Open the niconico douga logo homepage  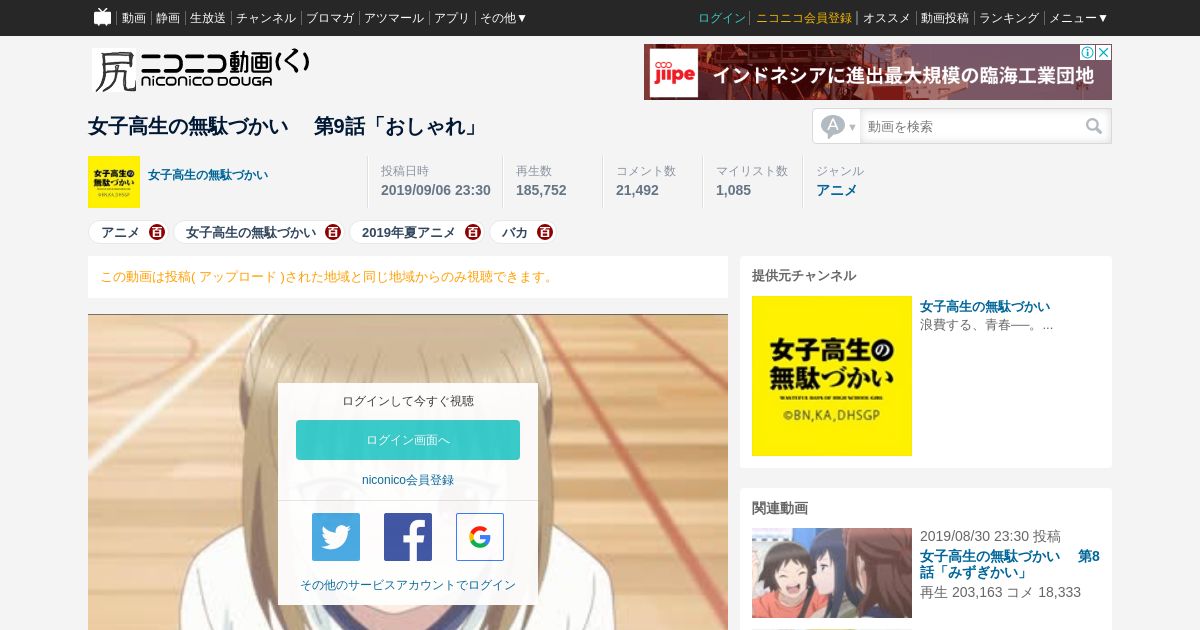tap(202, 71)
